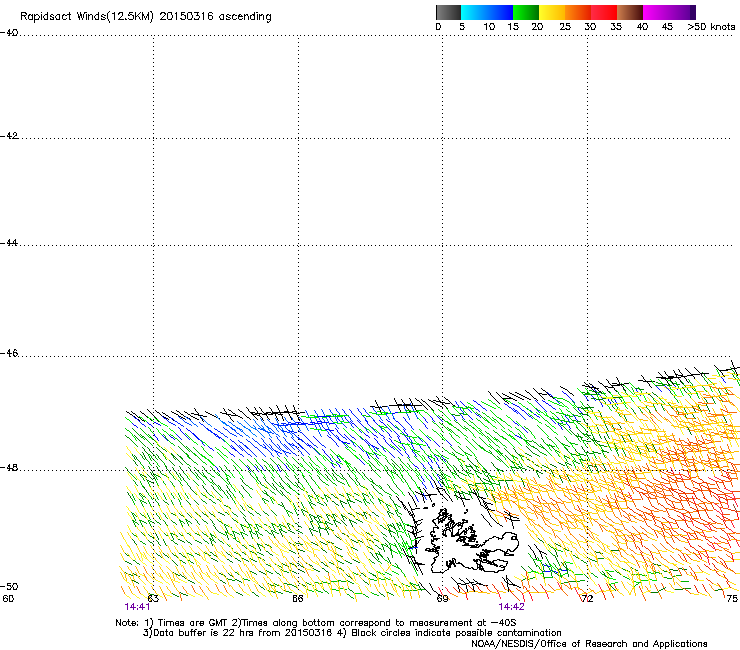Click the '-46' latitude axis label
This screenshot has height=650, width=740.
pos(9,354)
